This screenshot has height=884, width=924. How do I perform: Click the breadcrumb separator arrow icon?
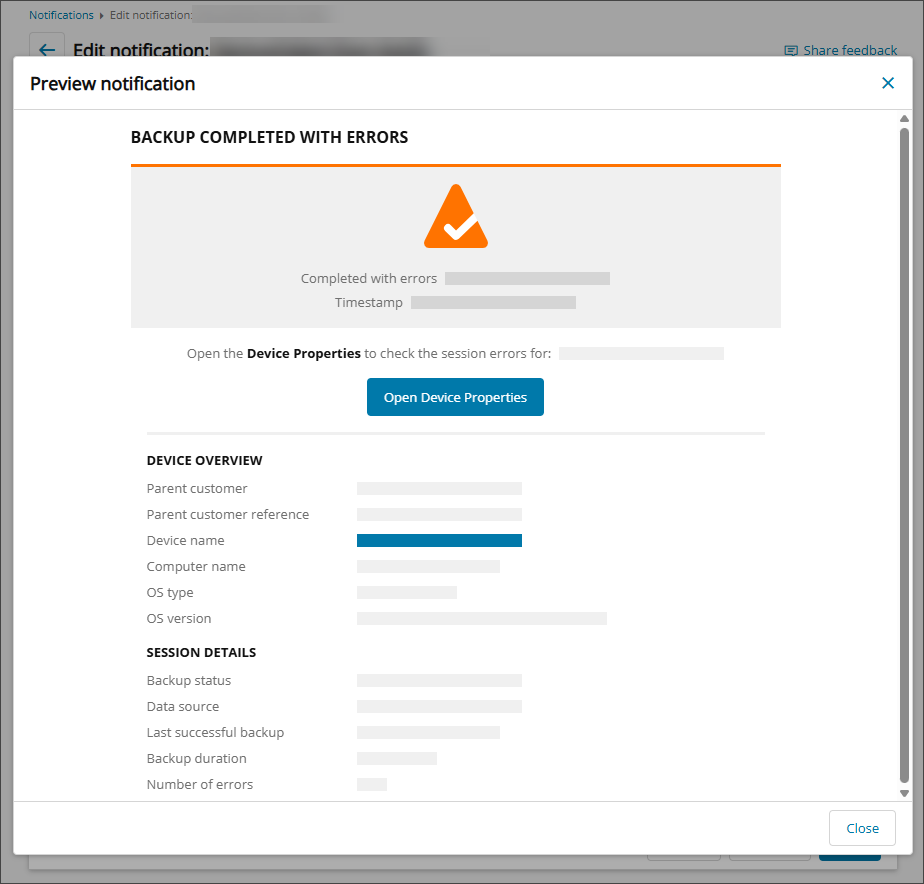click(x=102, y=16)
